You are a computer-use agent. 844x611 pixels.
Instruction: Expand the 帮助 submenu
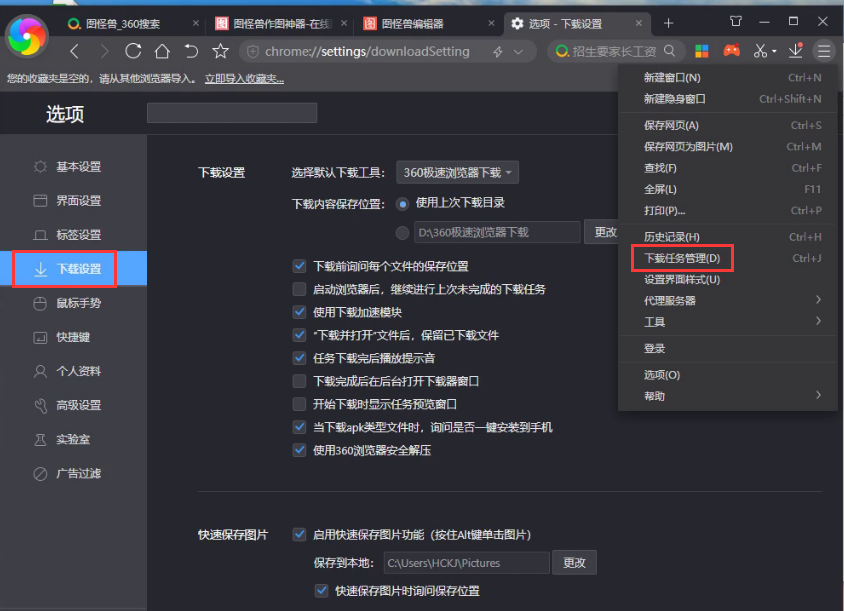coord(728,396)
